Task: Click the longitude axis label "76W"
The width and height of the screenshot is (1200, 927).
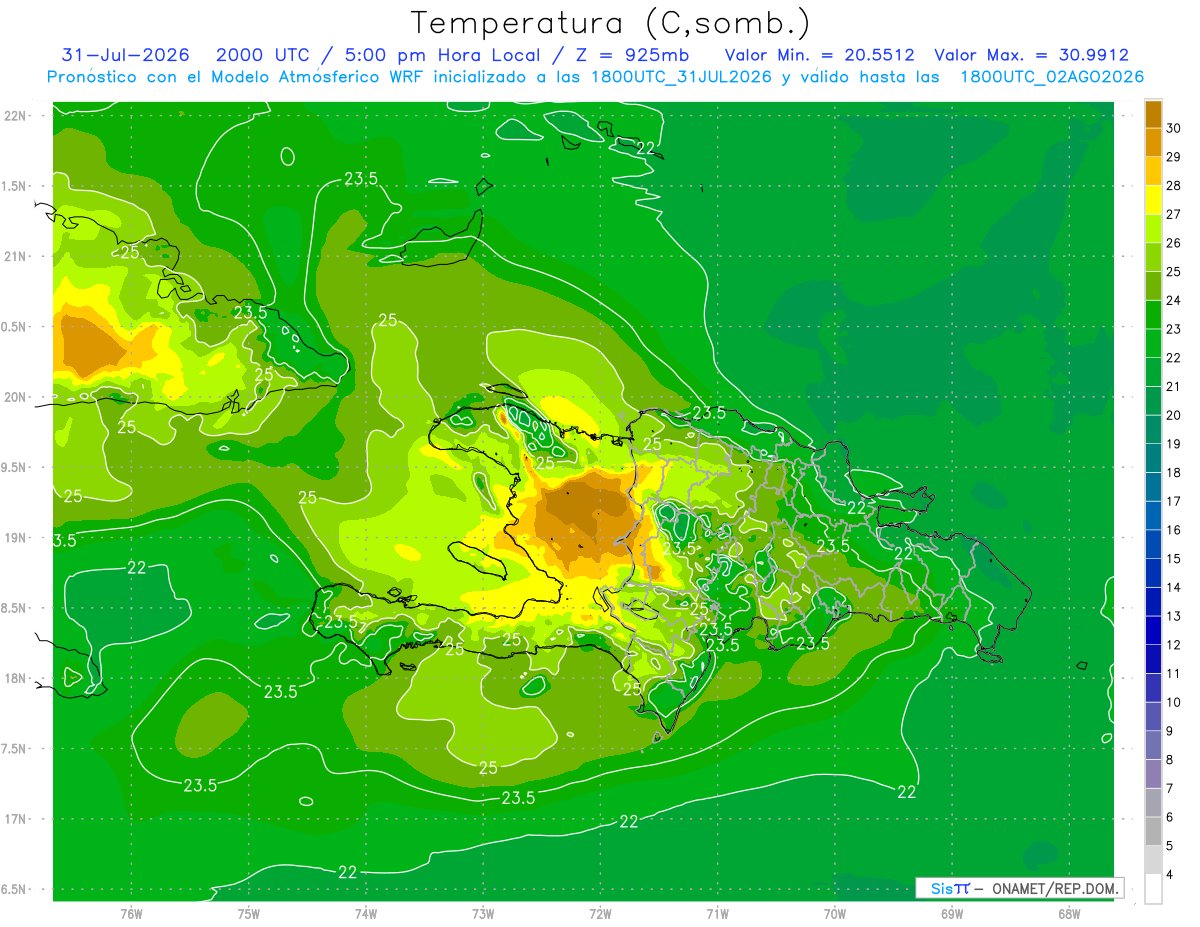Action: click(x=131, y=914)
